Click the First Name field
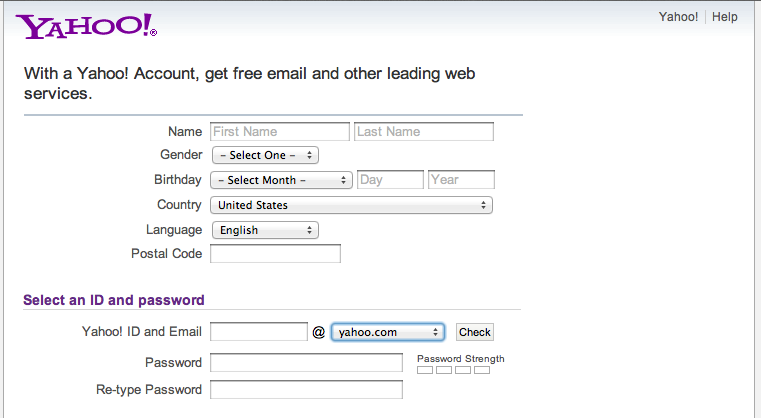The width and height of the screenshot is (761, 418). point(280,131)
